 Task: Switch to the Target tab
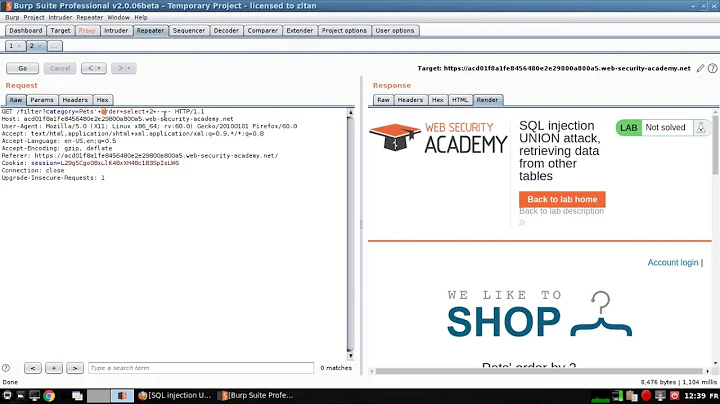click(60, 30)
